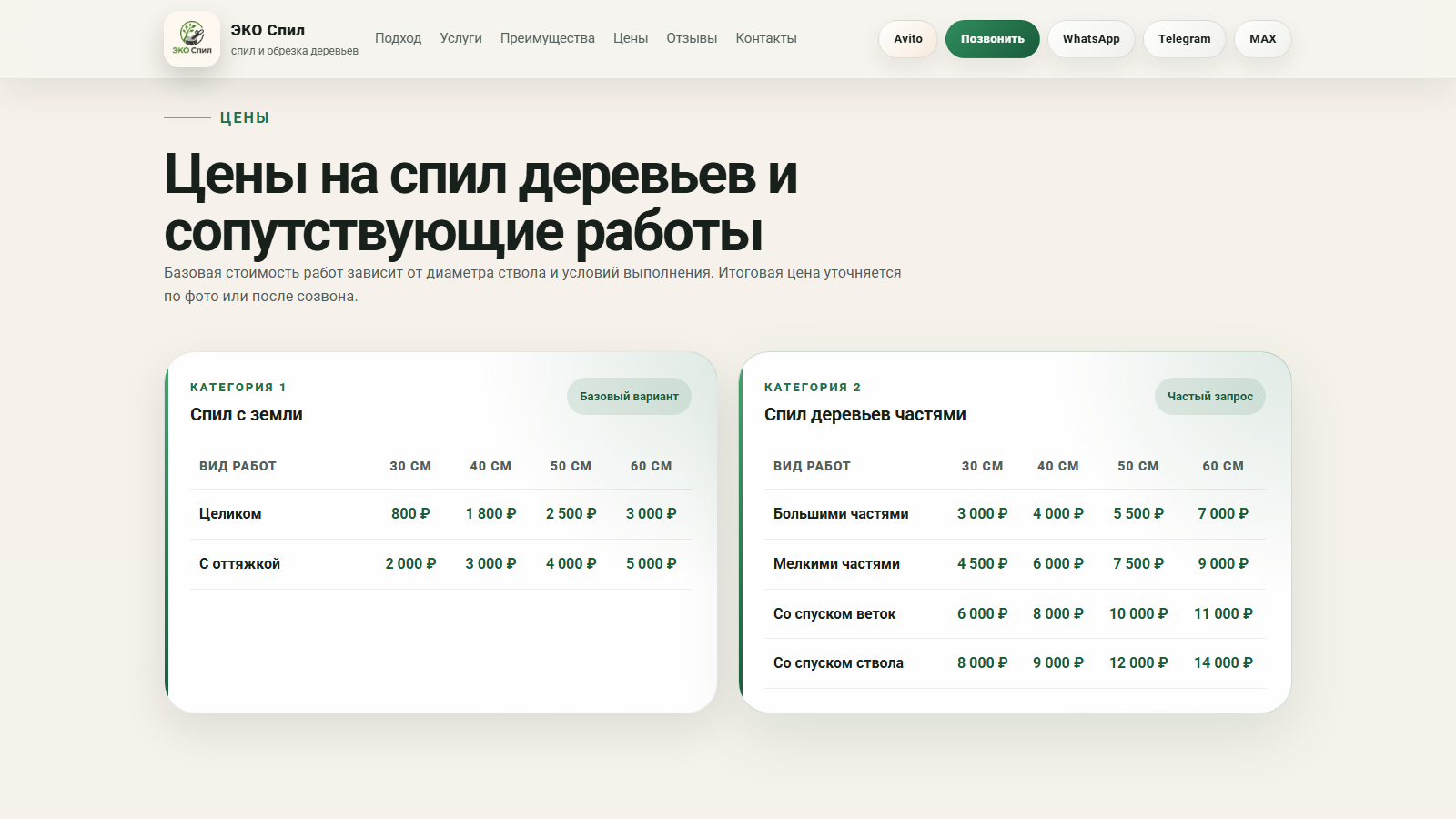Click the ЭКО Спил logo icon
Viewport: 1456px width, 819px height.
(192, 39)
